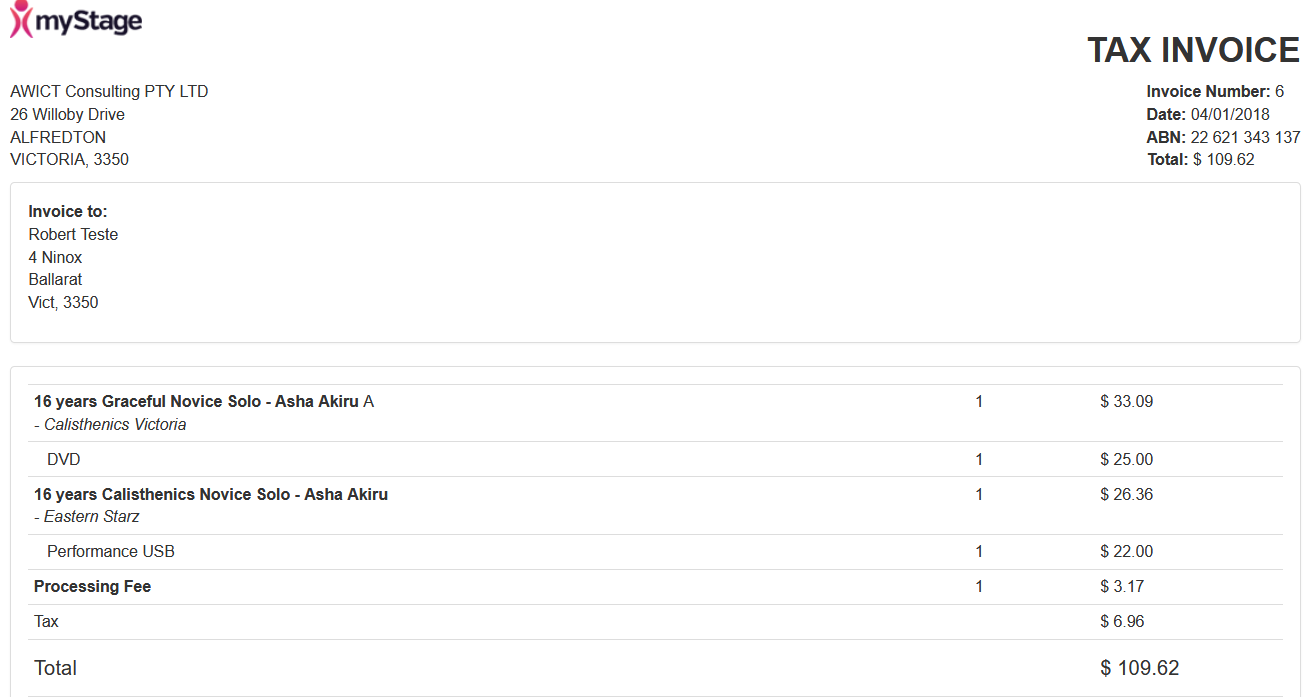Image resolution: width=1303 pixels, height=697 pixels.
Task: Select the Calisthenics Victoria subtitle
Action: [x=110, y=424]
